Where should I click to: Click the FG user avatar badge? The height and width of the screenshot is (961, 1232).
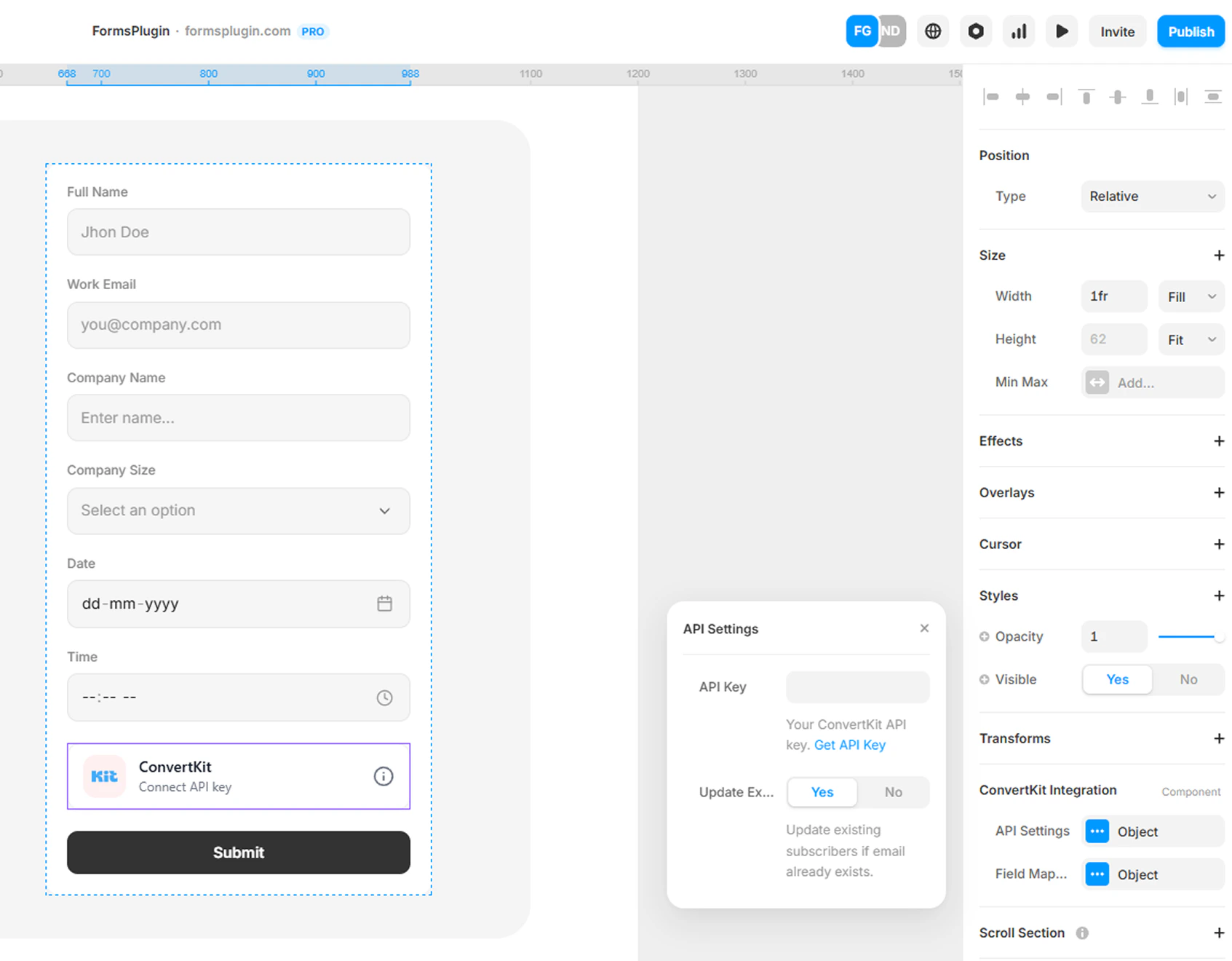862,31
